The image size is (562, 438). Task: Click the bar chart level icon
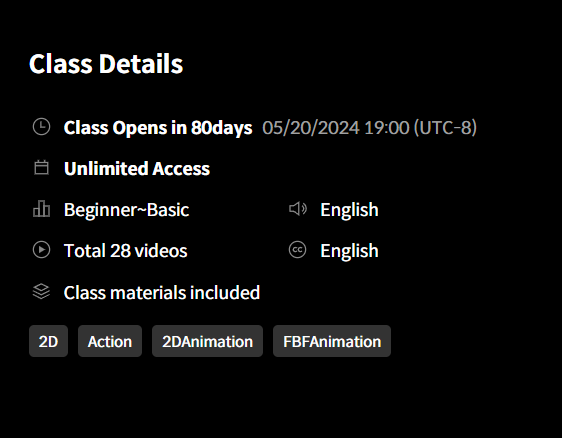tap(42, 209)
